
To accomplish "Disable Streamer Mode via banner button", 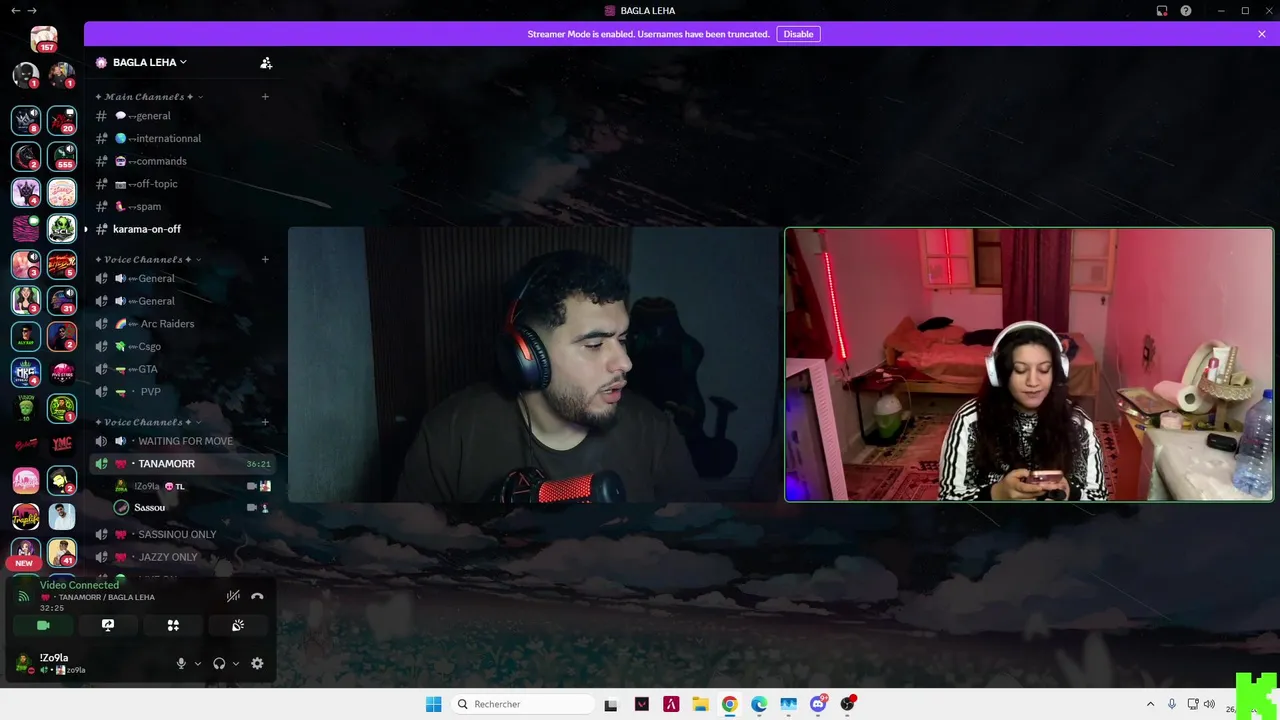I will point(798,34).
